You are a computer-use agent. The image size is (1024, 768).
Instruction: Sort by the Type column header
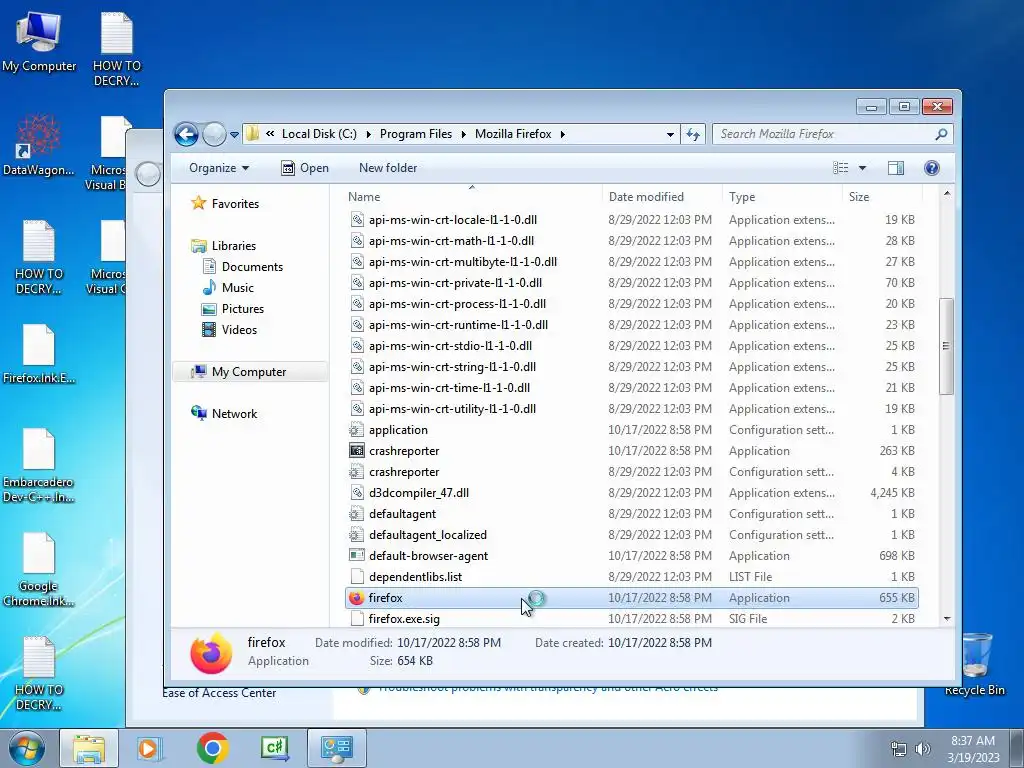point(782,197)
